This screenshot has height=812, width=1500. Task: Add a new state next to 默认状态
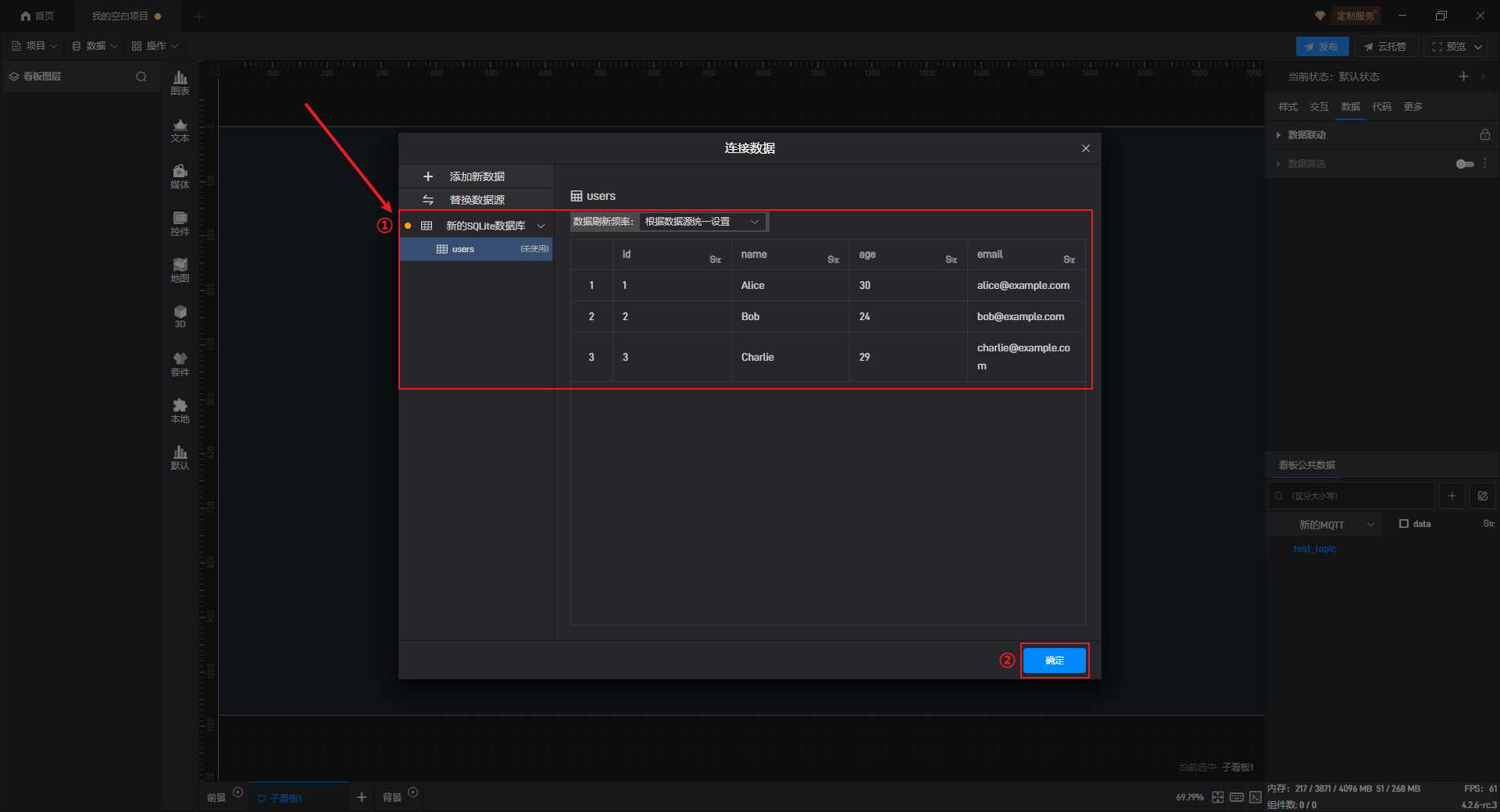point(1463,77)
